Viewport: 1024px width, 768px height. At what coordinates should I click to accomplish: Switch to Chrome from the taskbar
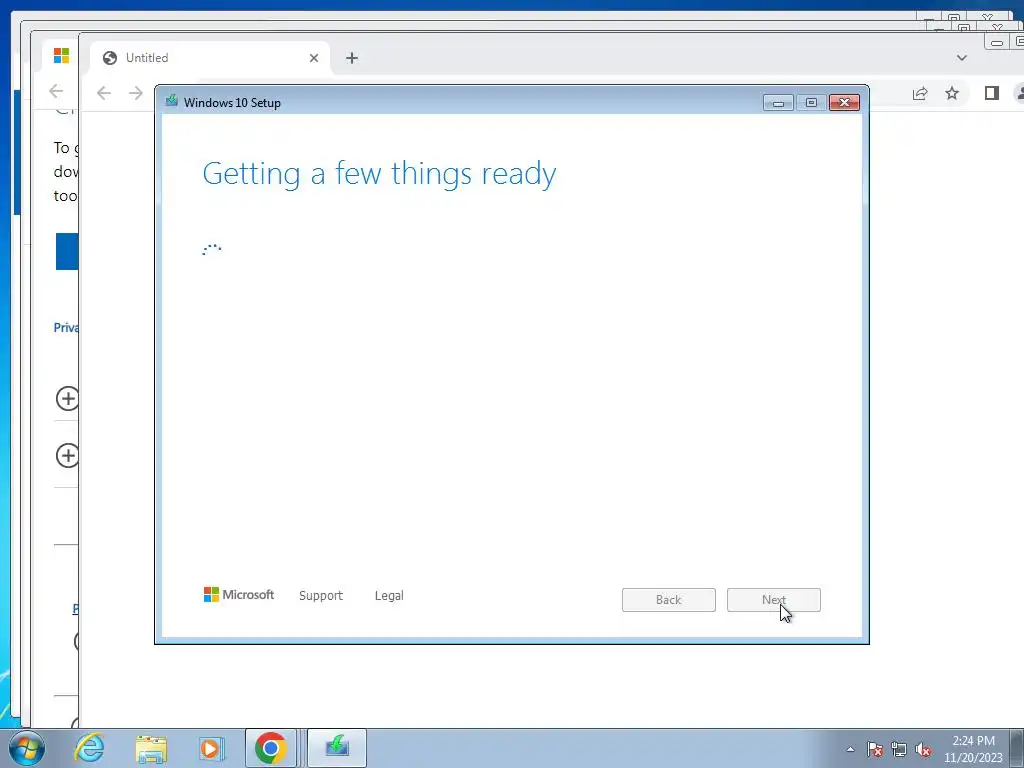(271, 748)
